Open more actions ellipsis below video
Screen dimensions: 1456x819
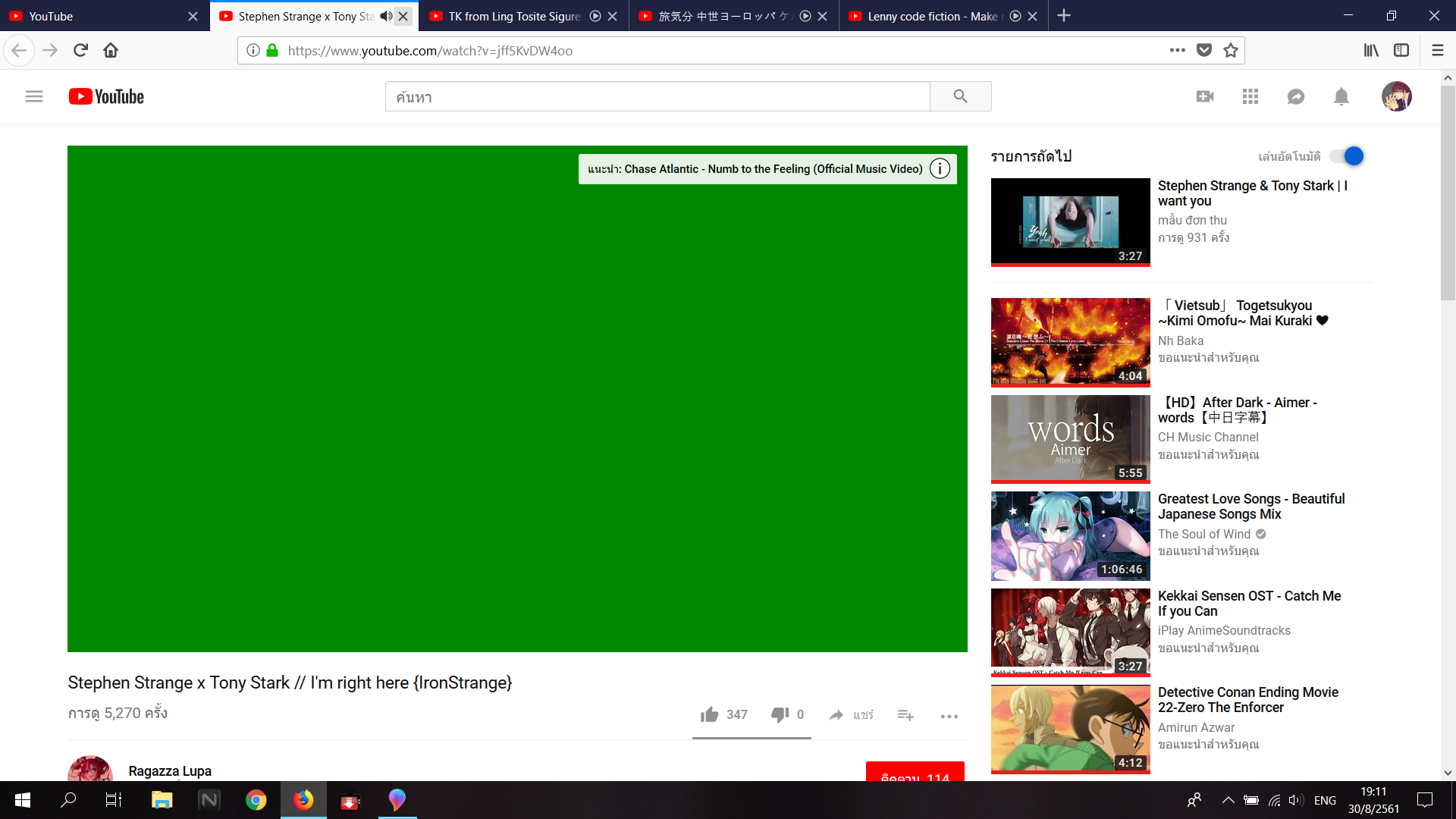pyautogui.click(x=949, y=716)
